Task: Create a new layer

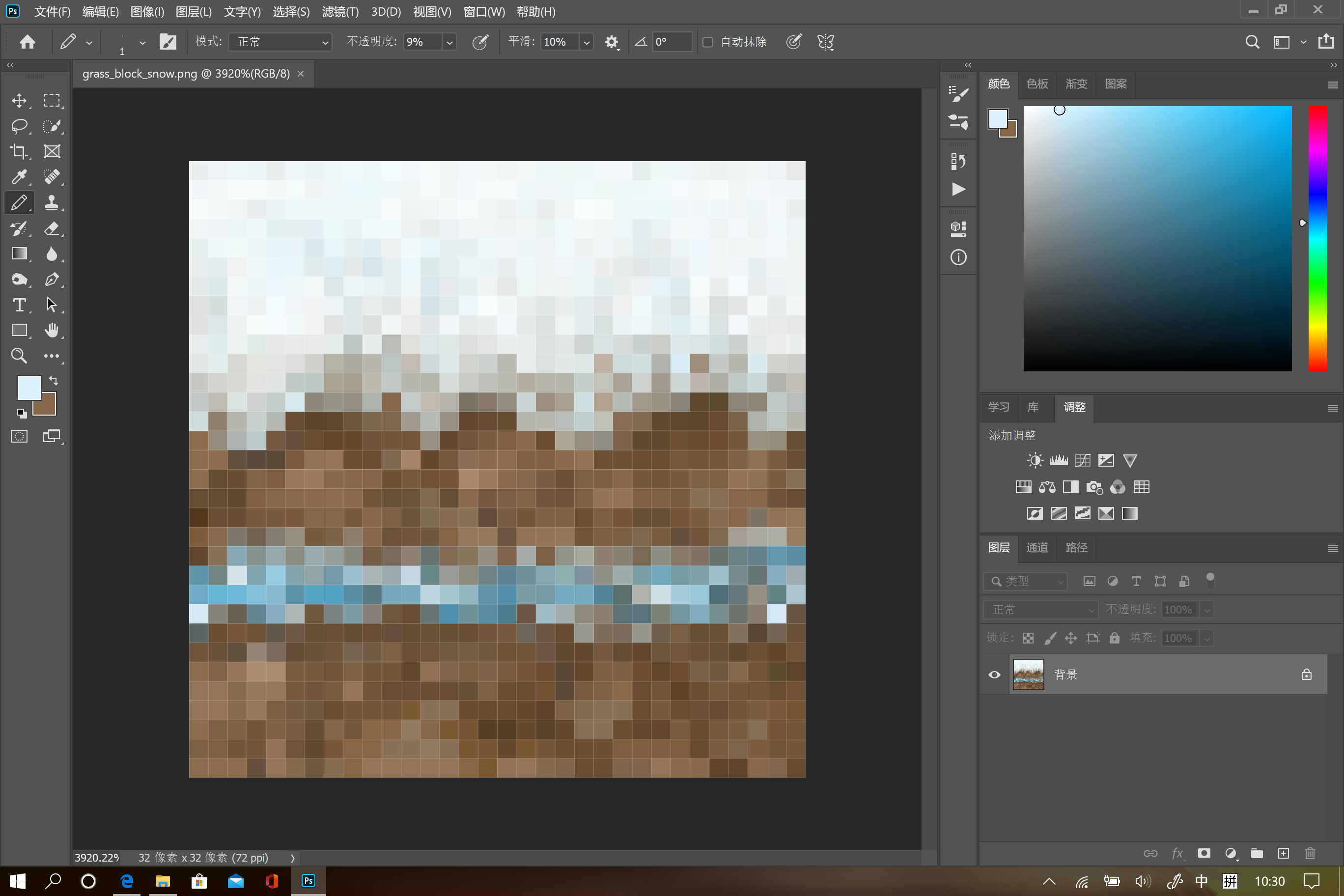Action: pos(1284,853)
